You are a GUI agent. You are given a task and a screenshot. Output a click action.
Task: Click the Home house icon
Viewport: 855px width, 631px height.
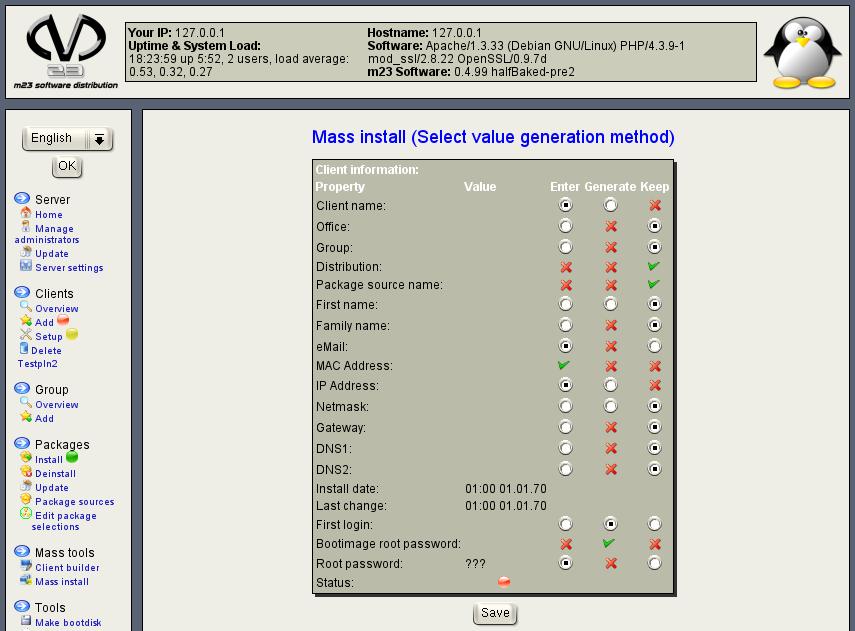pyautogui.click(x=26, y=214)
